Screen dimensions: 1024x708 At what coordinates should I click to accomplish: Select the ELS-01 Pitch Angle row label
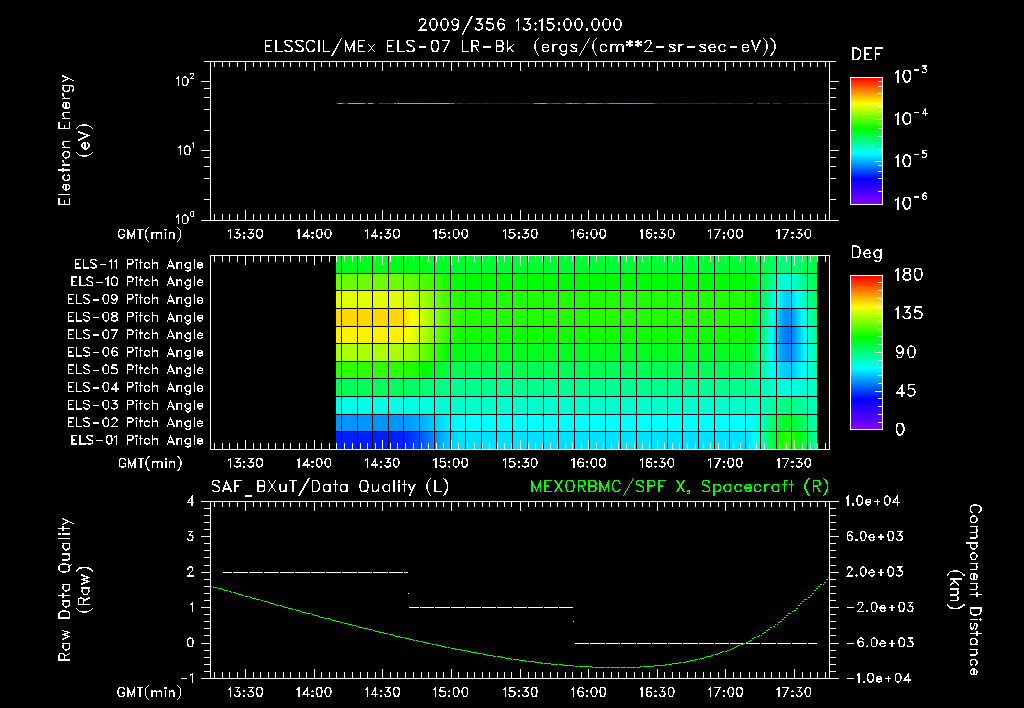click(137, 440)
